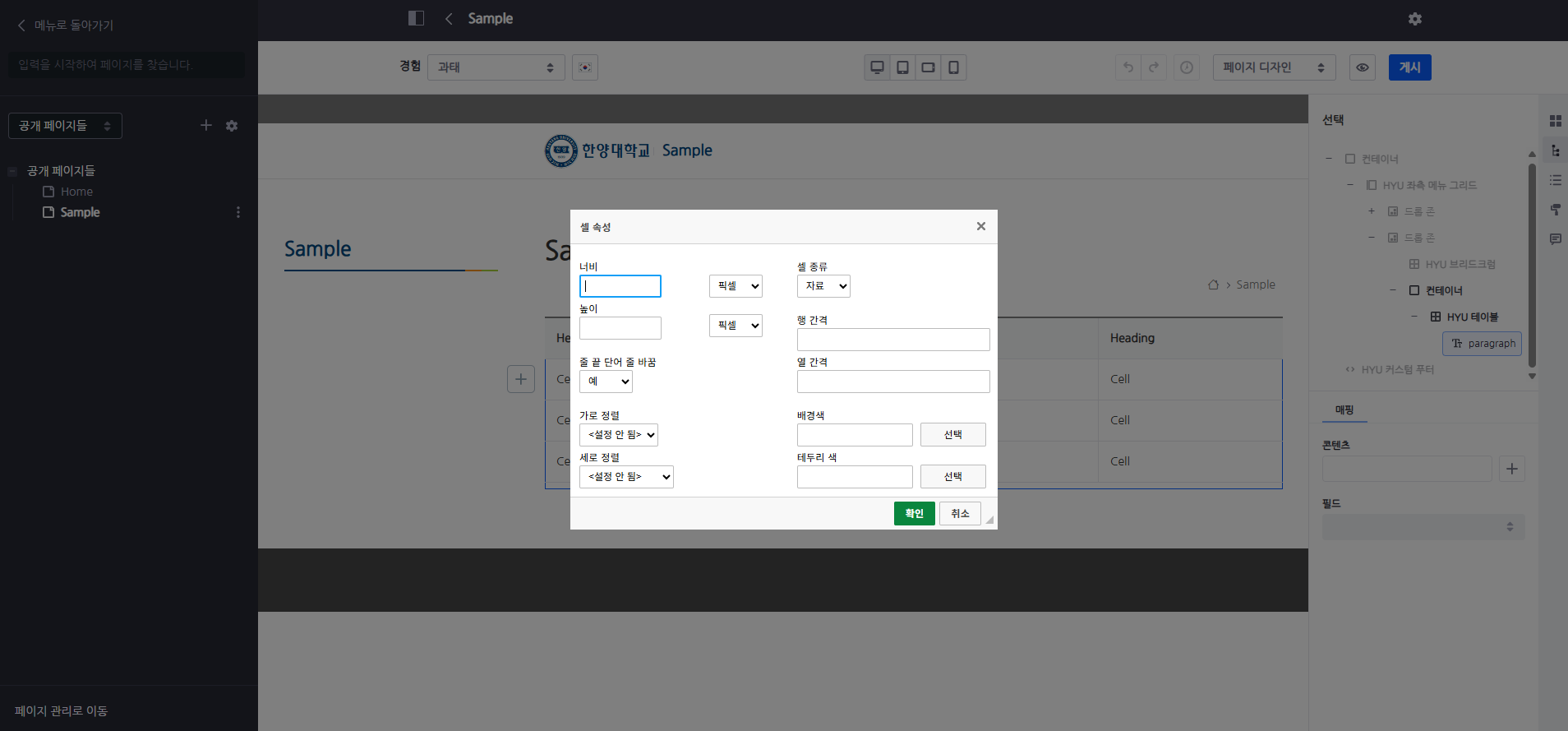Select the 매핑 tab
The image size is (1568, 731).
pos(1344,409)
